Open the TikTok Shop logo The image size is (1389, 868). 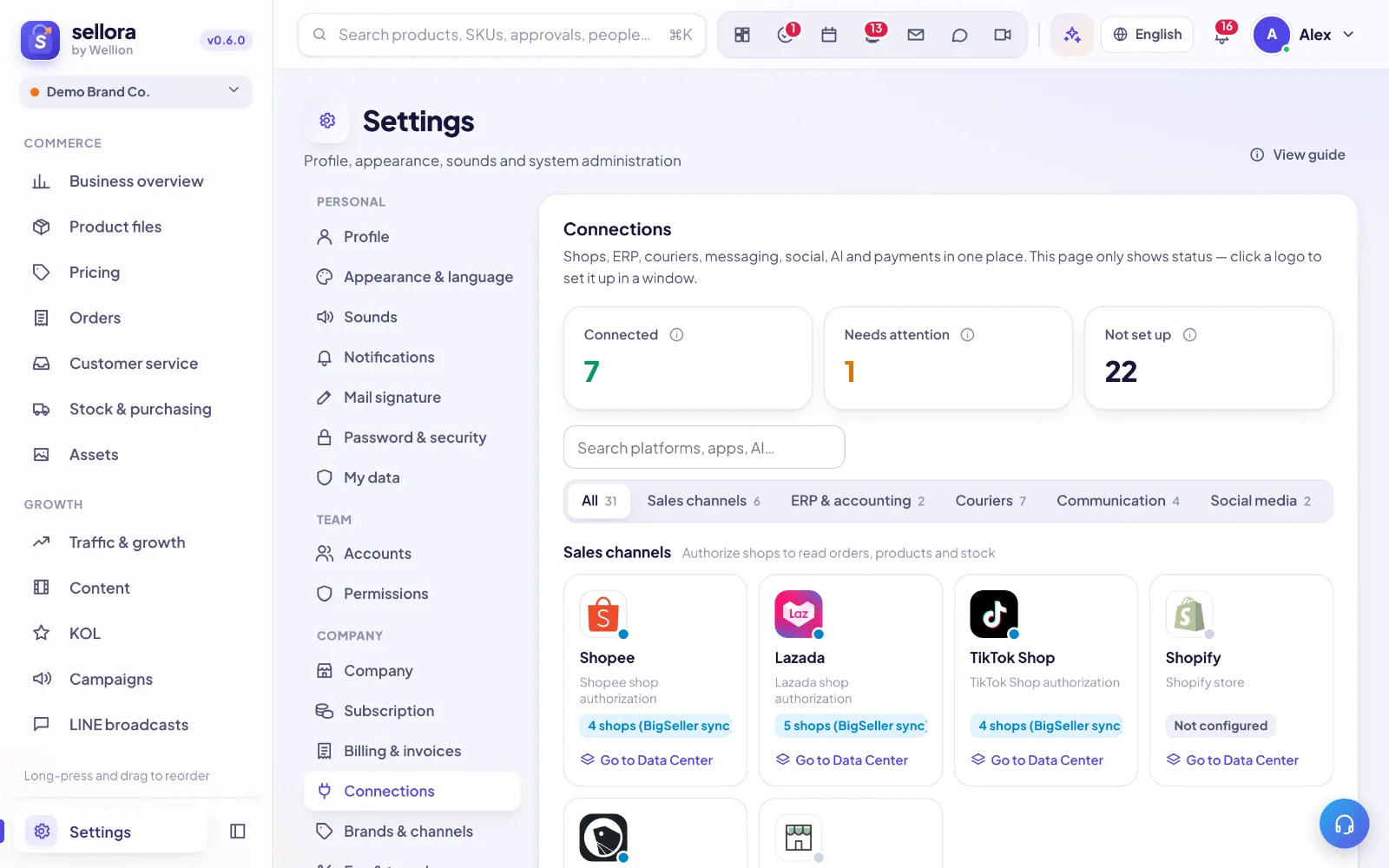(x=994, y=615)
